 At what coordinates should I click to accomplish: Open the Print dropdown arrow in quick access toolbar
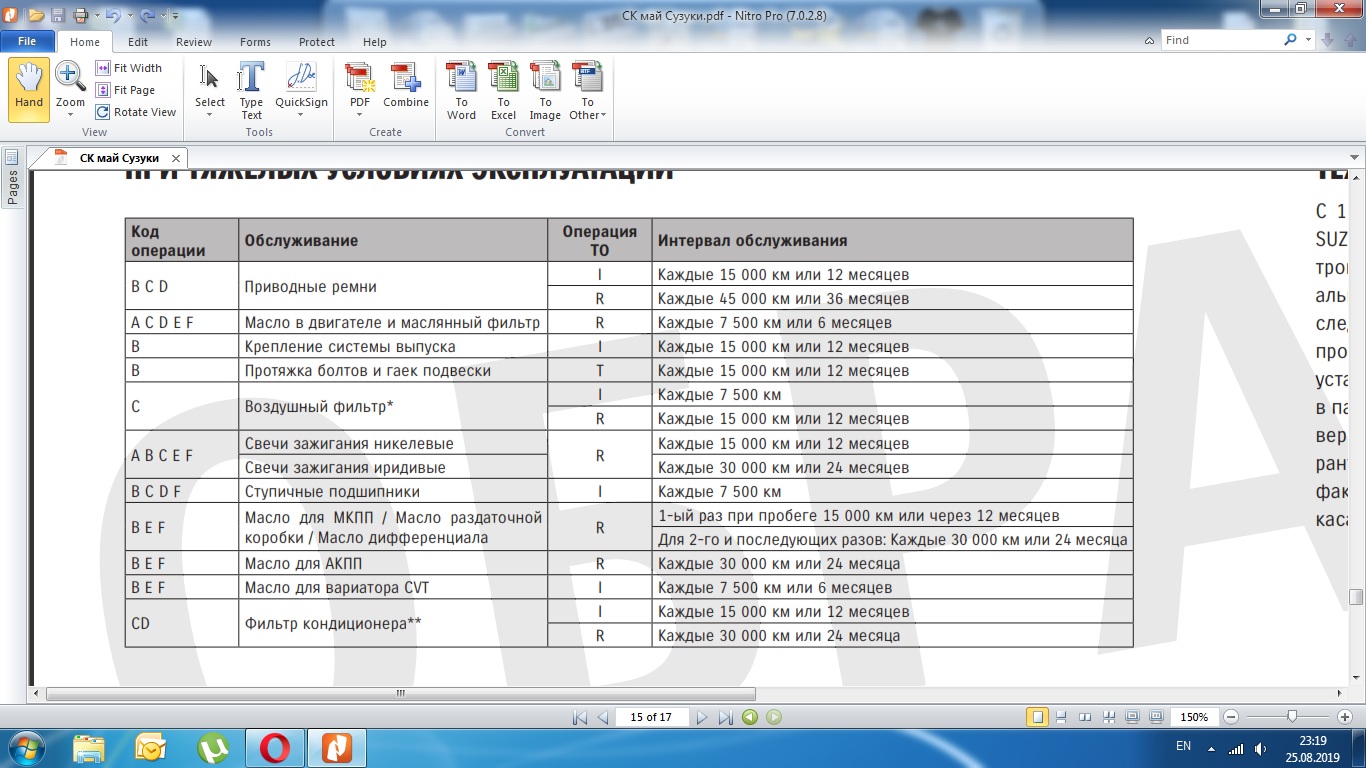pos(95,15)
